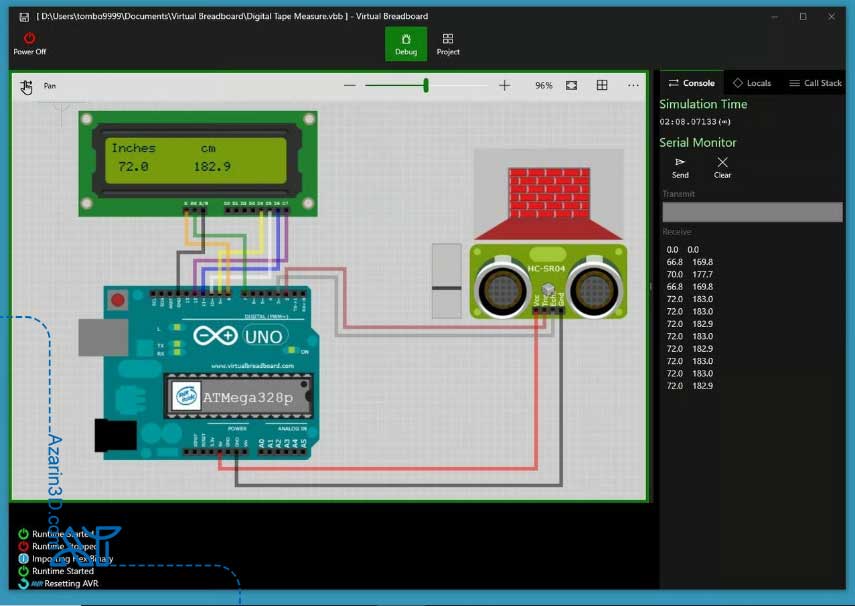Click the Transmit input field

tap(752, 212)
